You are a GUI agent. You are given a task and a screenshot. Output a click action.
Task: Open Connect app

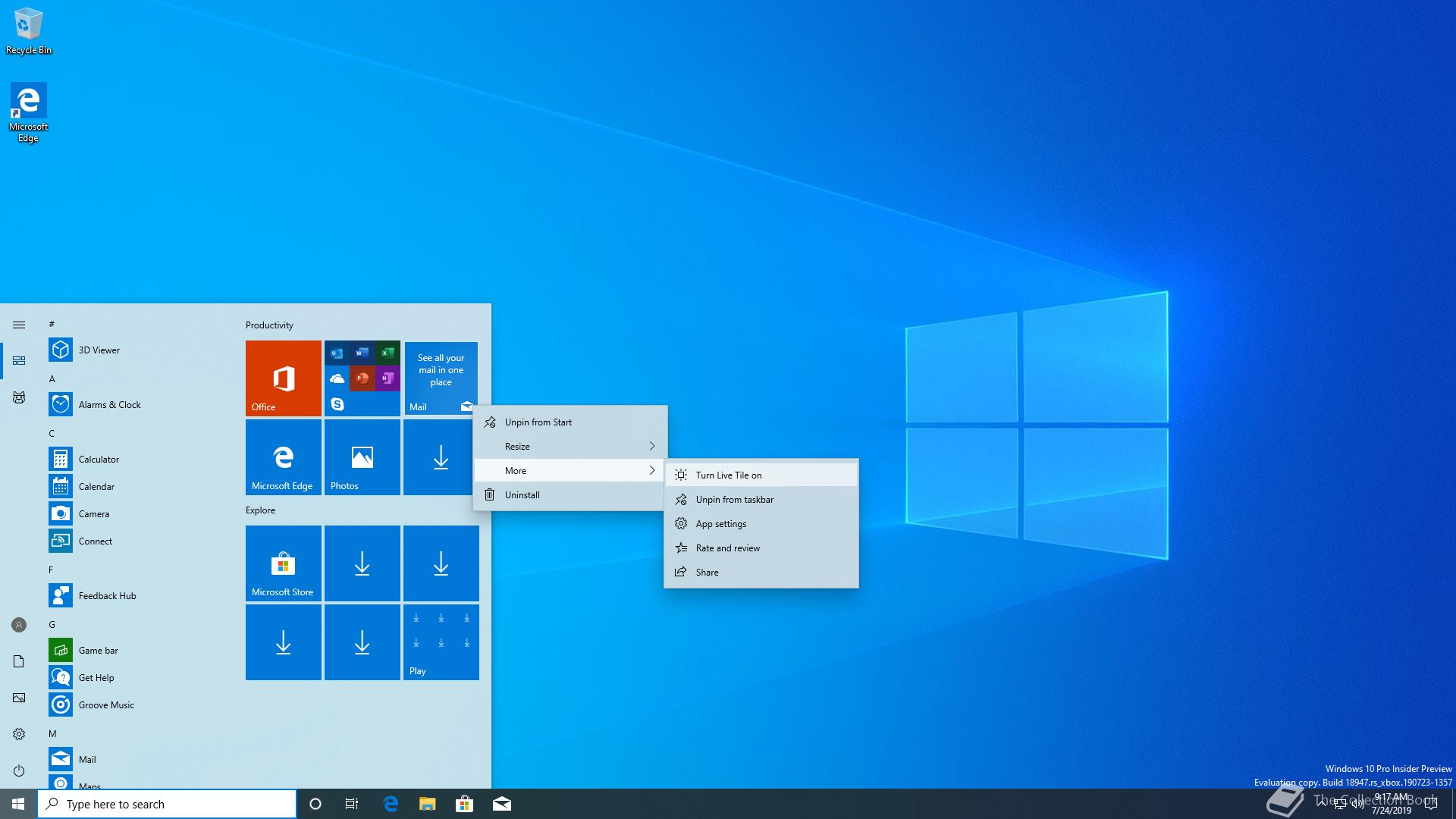136,541
